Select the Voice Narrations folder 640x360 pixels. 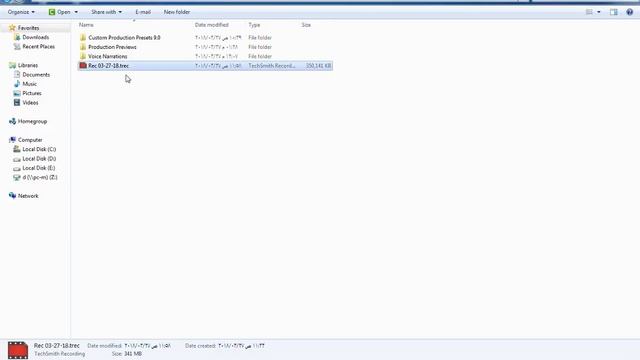click(x=108, y=56)
